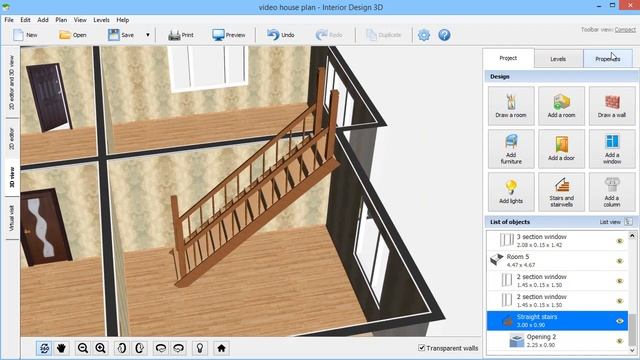640x360 pixels.
Task: Select the hand pan tool
Action: (62, 348)
